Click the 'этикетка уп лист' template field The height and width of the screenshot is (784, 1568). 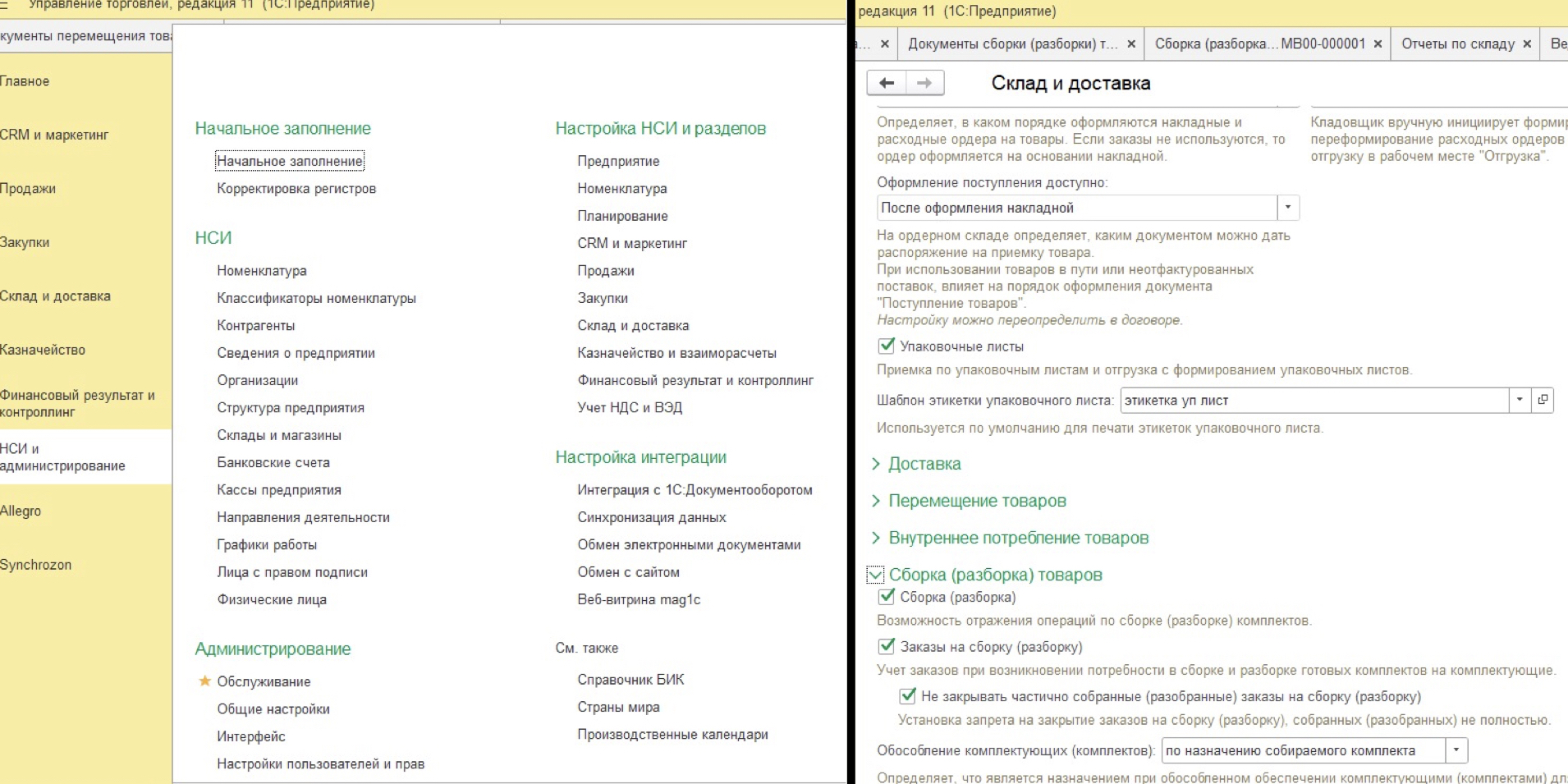coord(1314,400)
